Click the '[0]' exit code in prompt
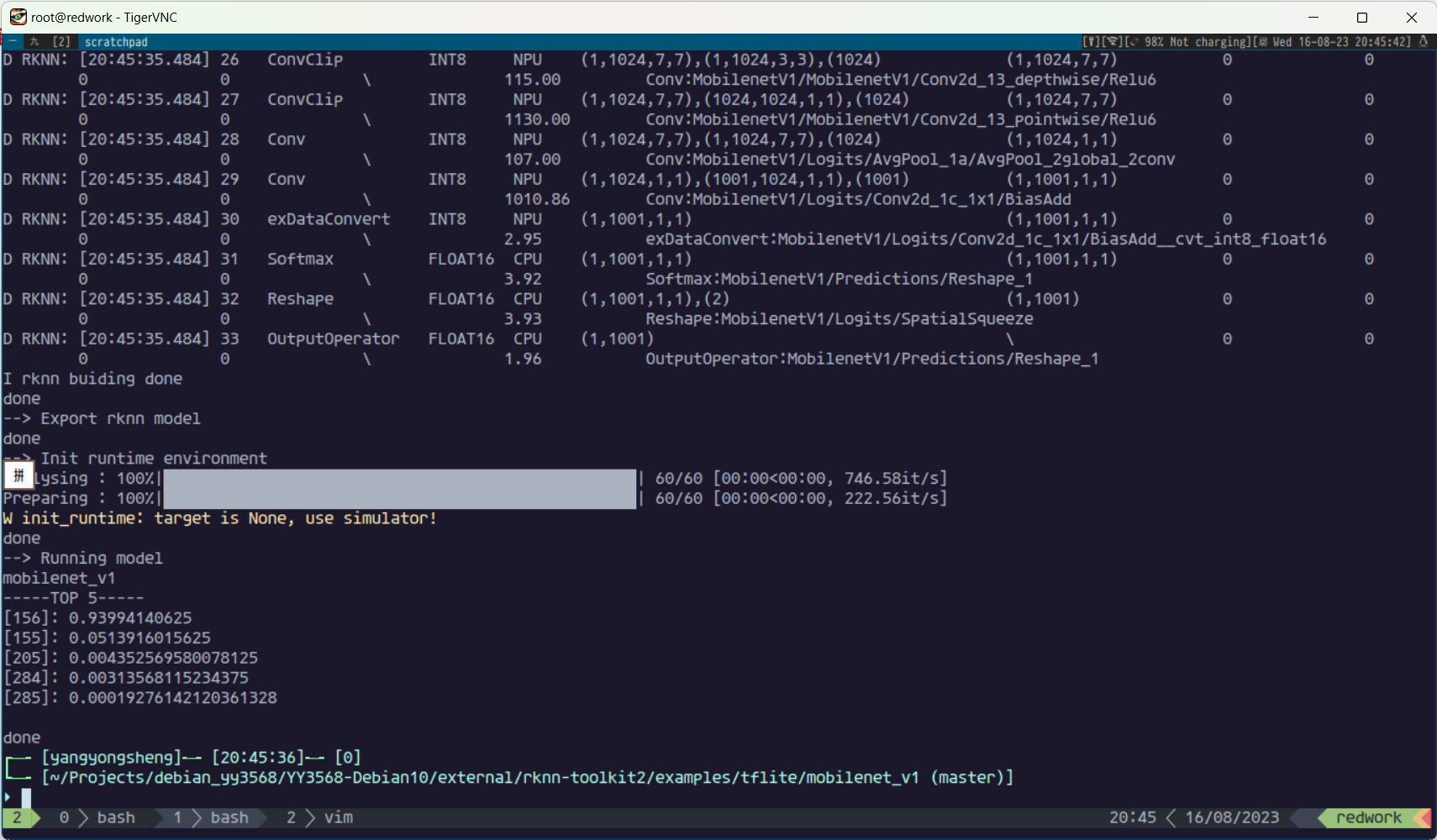Viewport: 1437px width, 840px height. pos(348,758)
